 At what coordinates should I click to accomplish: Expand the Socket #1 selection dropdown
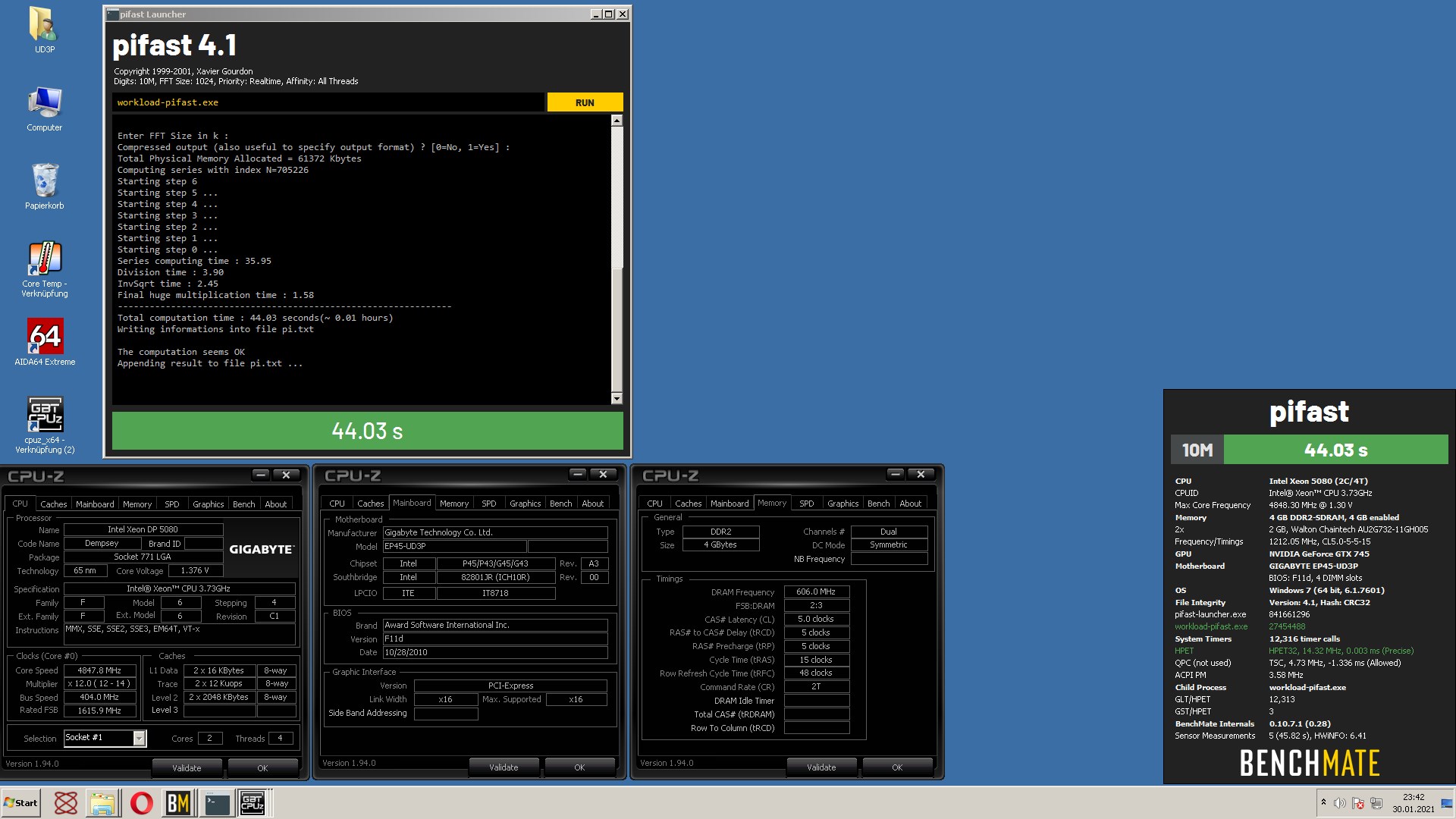(139, 738)
